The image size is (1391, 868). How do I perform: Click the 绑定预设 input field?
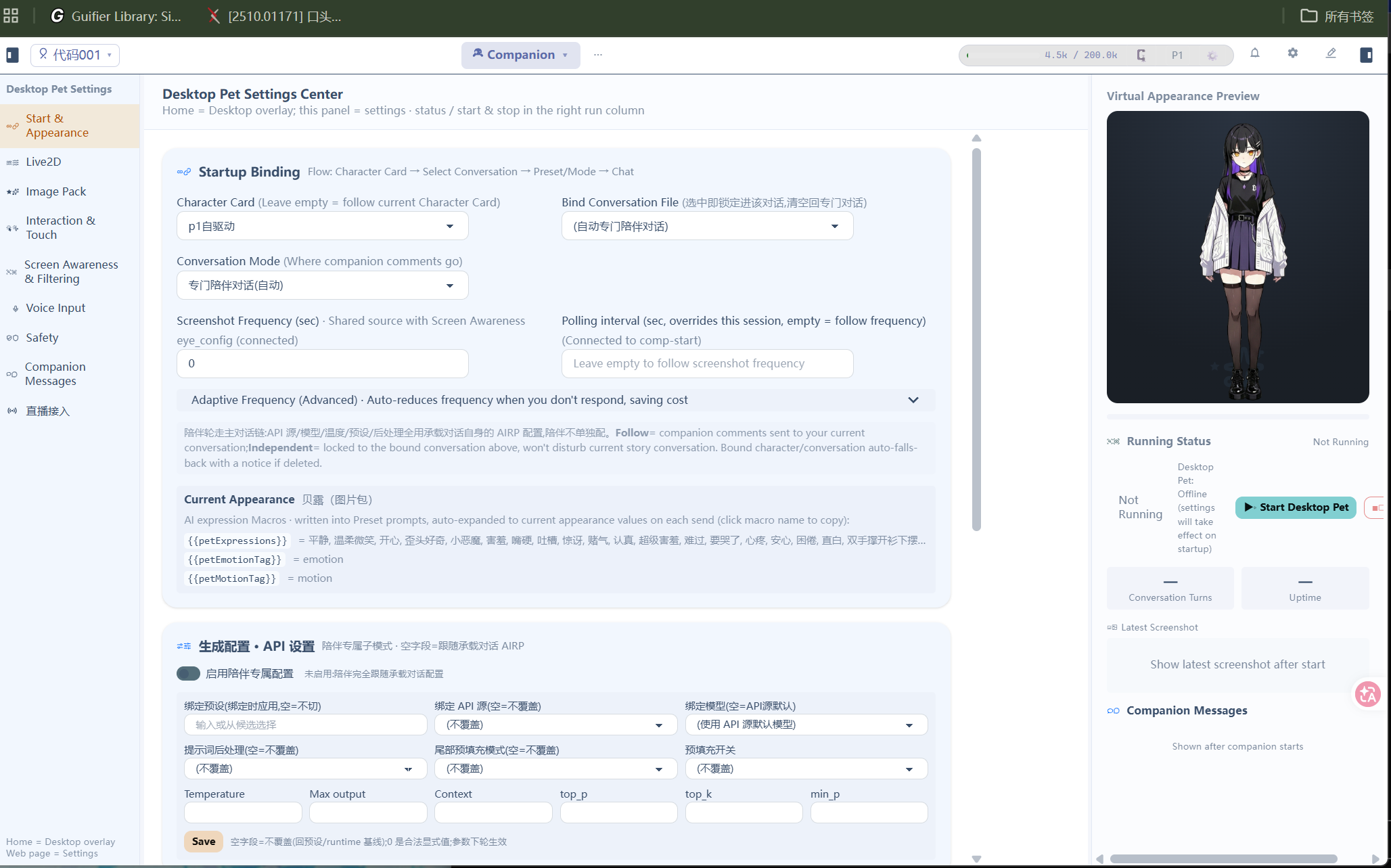[305, 725]
